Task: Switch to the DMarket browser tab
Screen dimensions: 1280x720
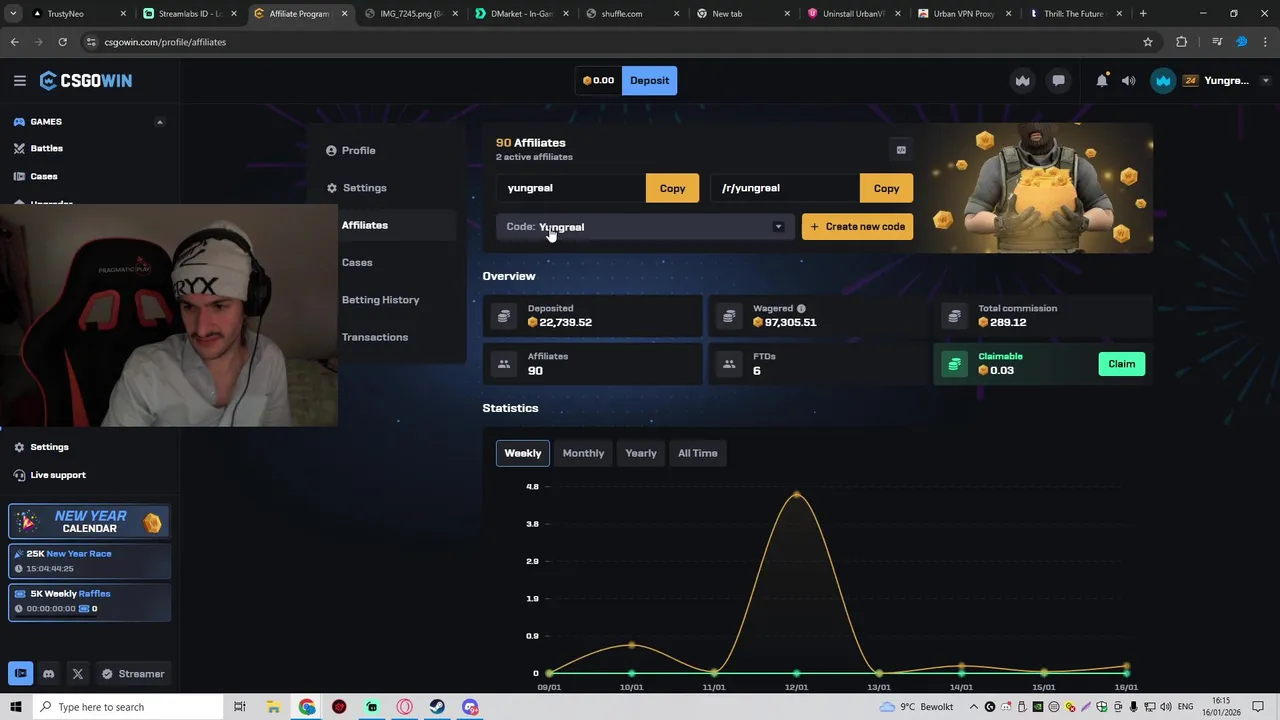Action: pos(521,14)
